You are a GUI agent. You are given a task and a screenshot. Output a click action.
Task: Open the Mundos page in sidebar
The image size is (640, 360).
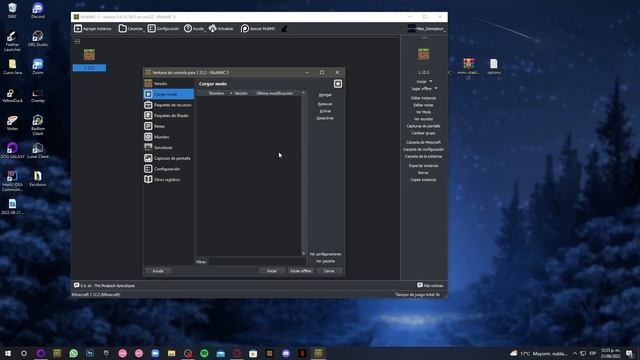[169, 137]
